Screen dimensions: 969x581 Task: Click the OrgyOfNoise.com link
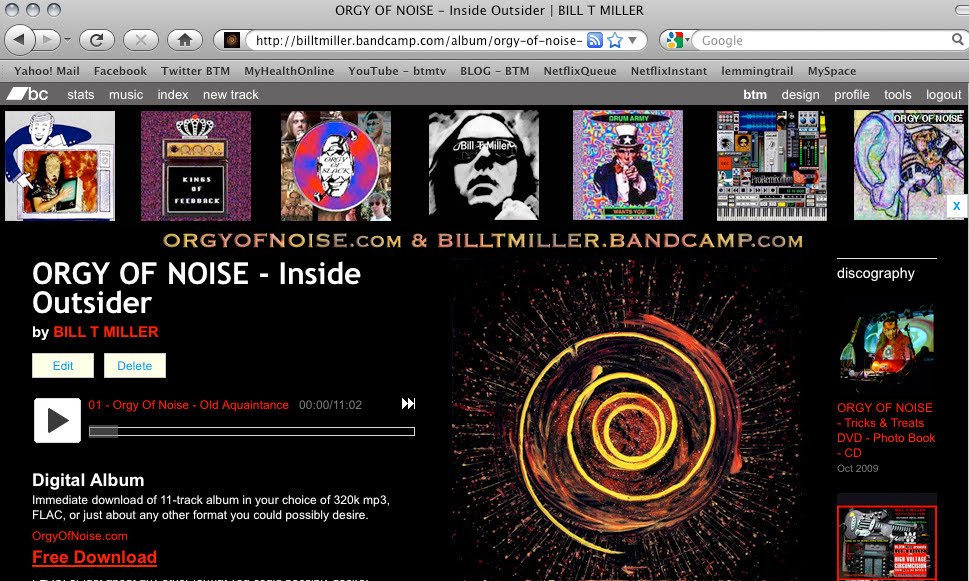(80, 536)
